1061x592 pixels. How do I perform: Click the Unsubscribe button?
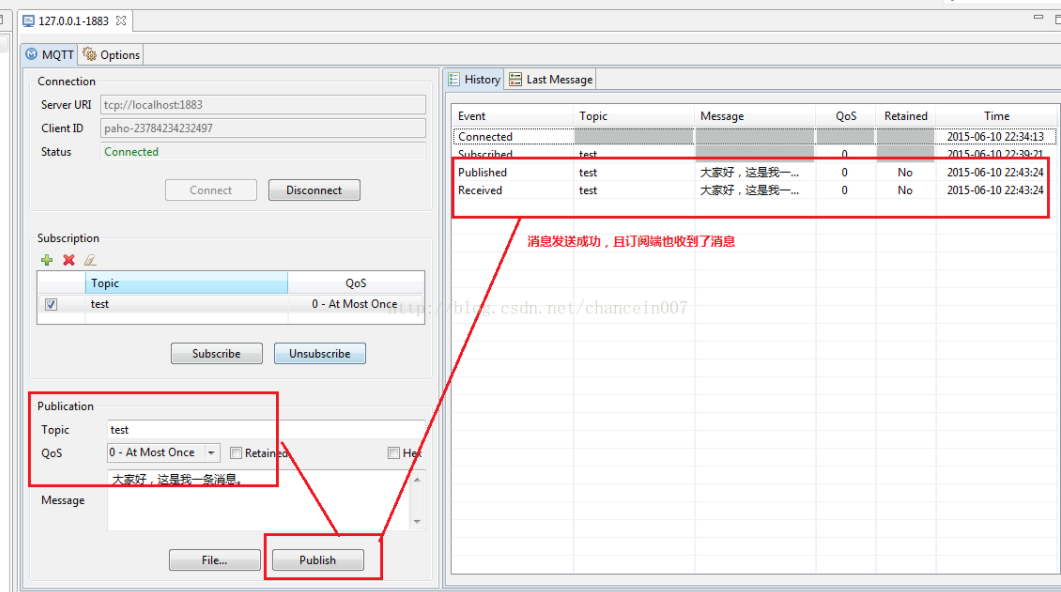tap(320, 353)
